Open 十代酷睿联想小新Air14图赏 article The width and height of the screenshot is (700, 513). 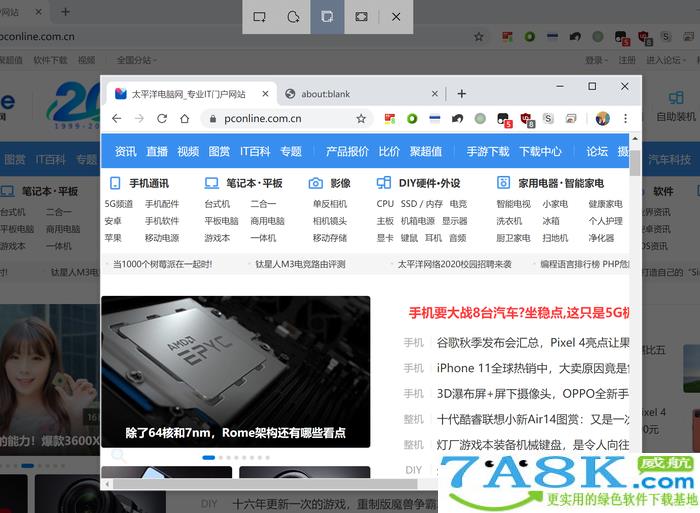pyautogui.click(x=533, y=419)
